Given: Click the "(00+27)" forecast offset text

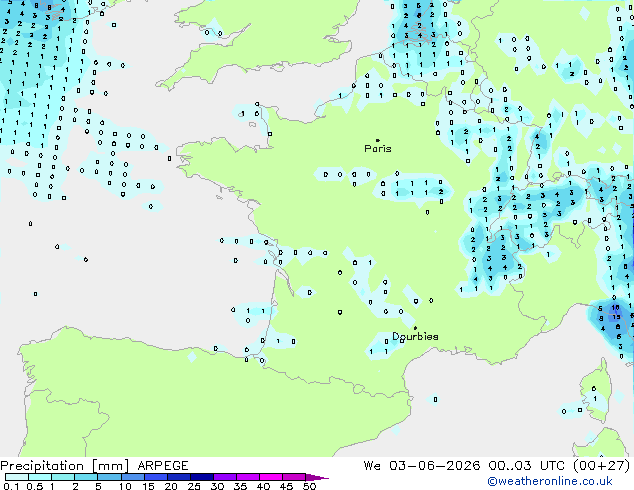Looking at the screenshot, I should (602, 466).
